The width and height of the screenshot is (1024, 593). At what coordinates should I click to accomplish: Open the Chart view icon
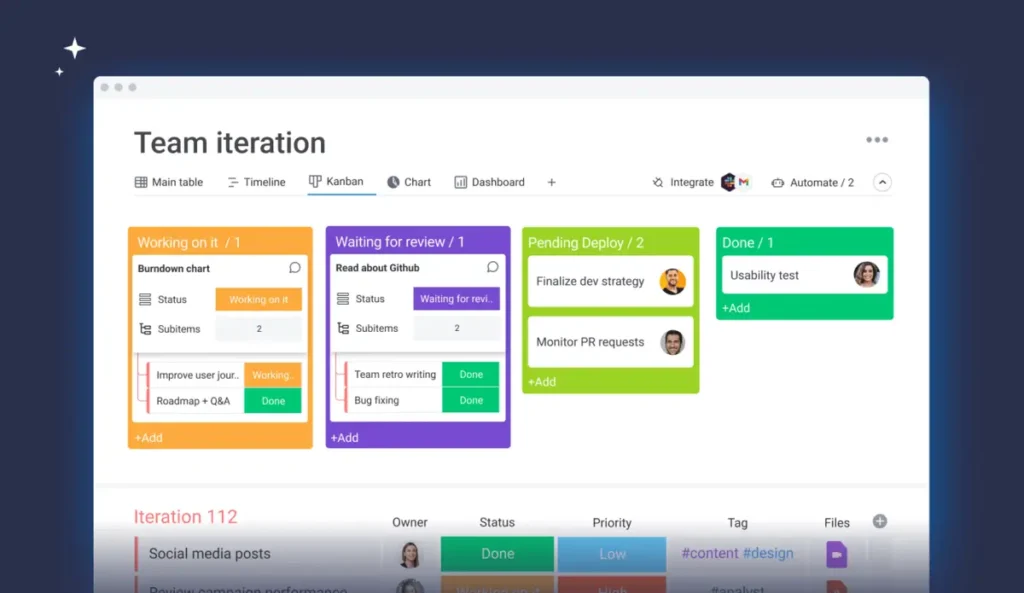(x=393, y=181)
